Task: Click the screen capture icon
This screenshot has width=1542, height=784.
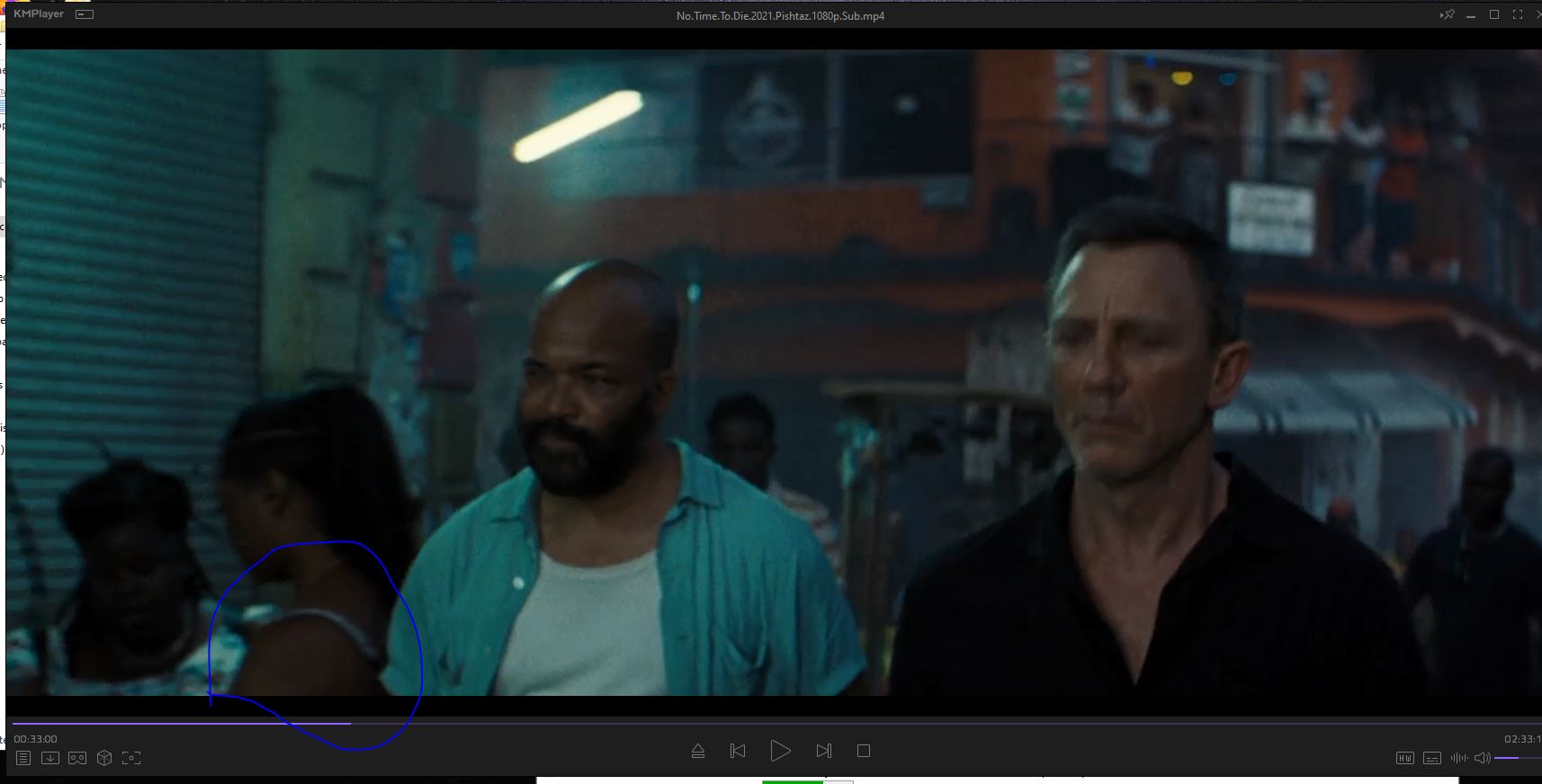Action: pyautogui.click(x=131, y=758)
